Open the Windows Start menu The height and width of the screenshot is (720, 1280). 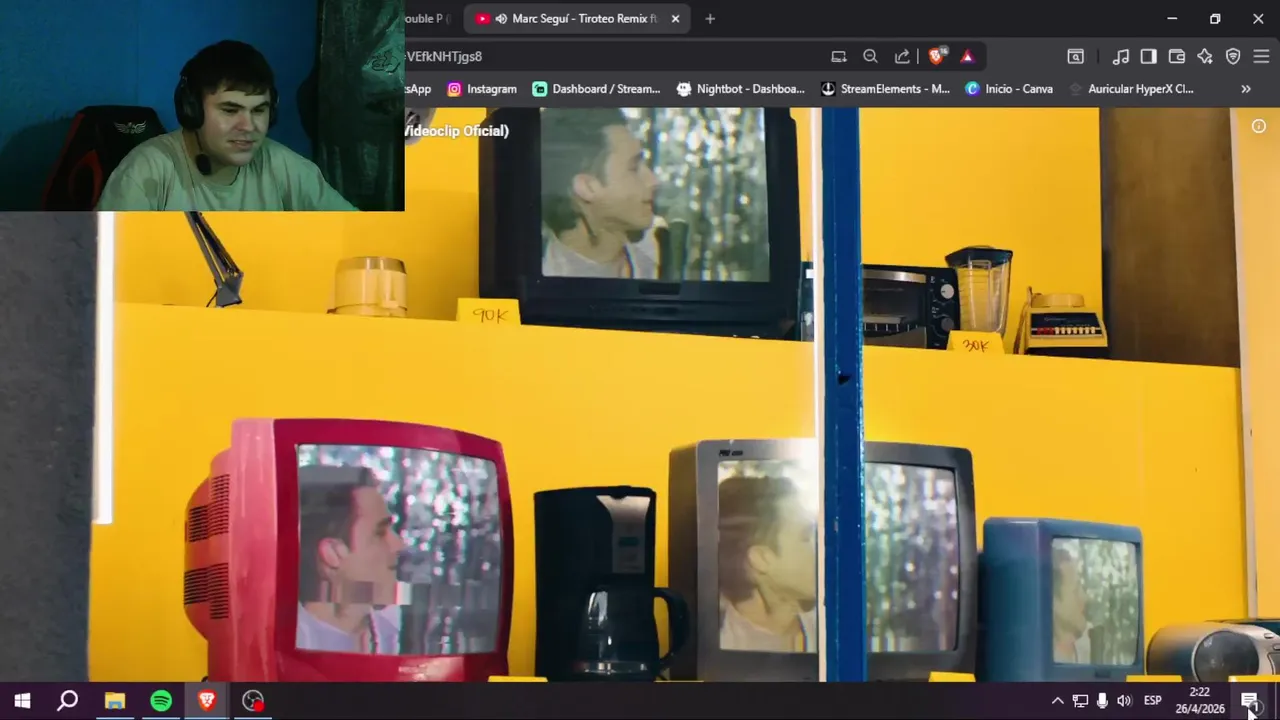point(22,701)
